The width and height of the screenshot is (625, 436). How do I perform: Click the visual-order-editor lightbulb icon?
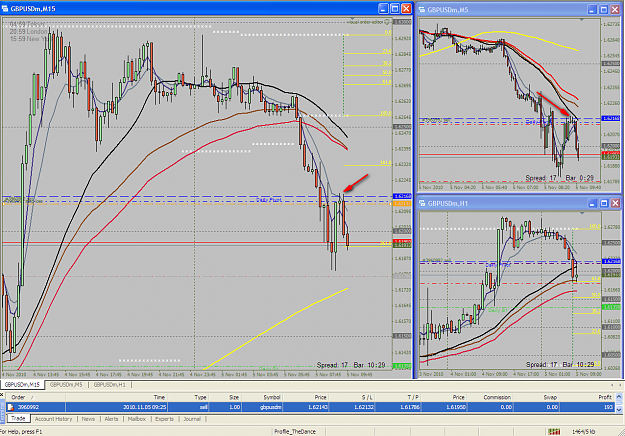387,22
